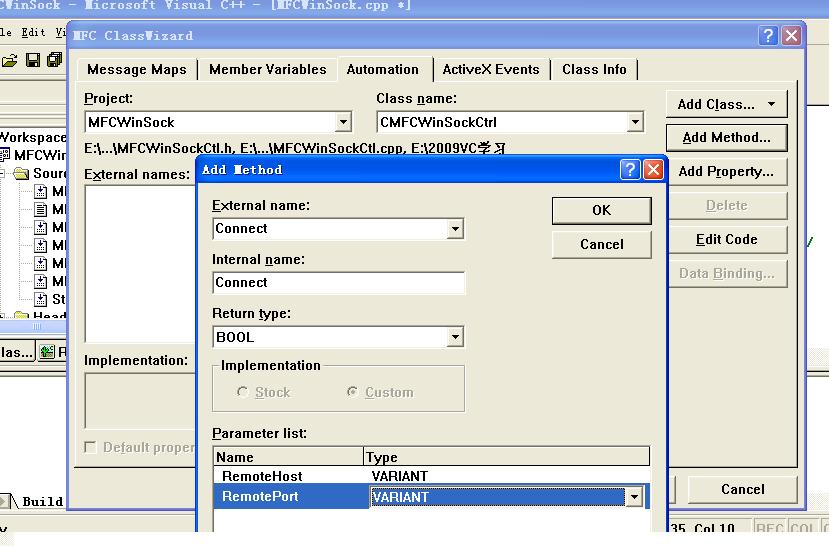
Task: Open the Class name dropdown
Action: pos(635,122)
